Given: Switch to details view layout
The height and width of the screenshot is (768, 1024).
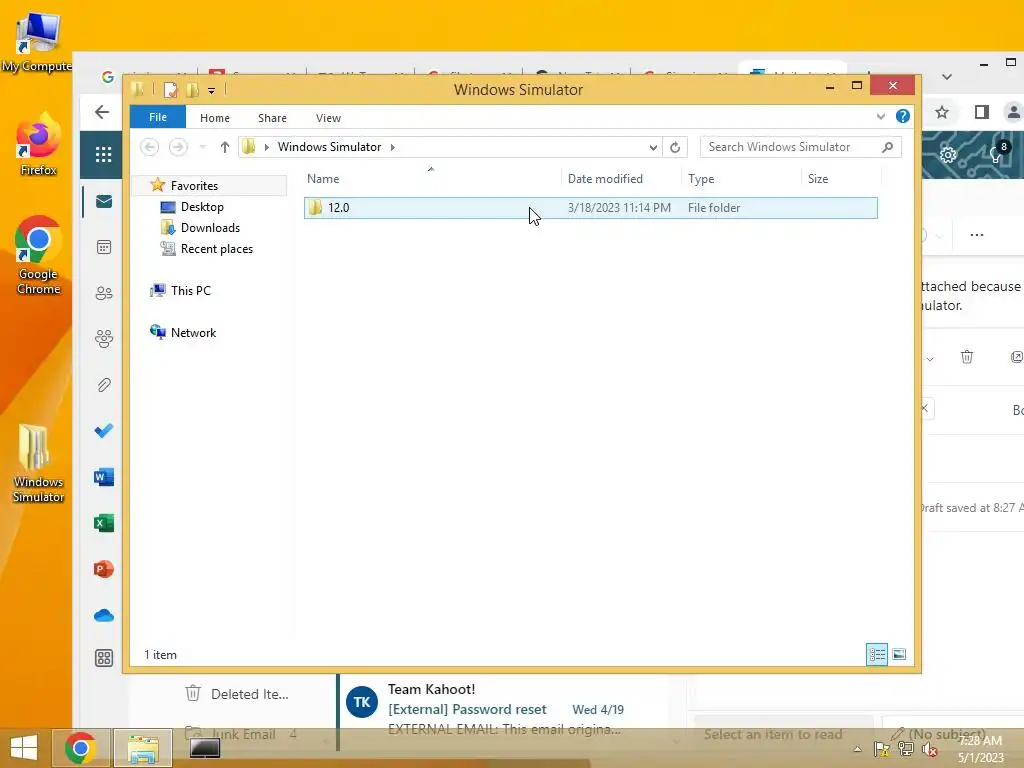Looking at the screenshot, I should (x=876, y=654).
